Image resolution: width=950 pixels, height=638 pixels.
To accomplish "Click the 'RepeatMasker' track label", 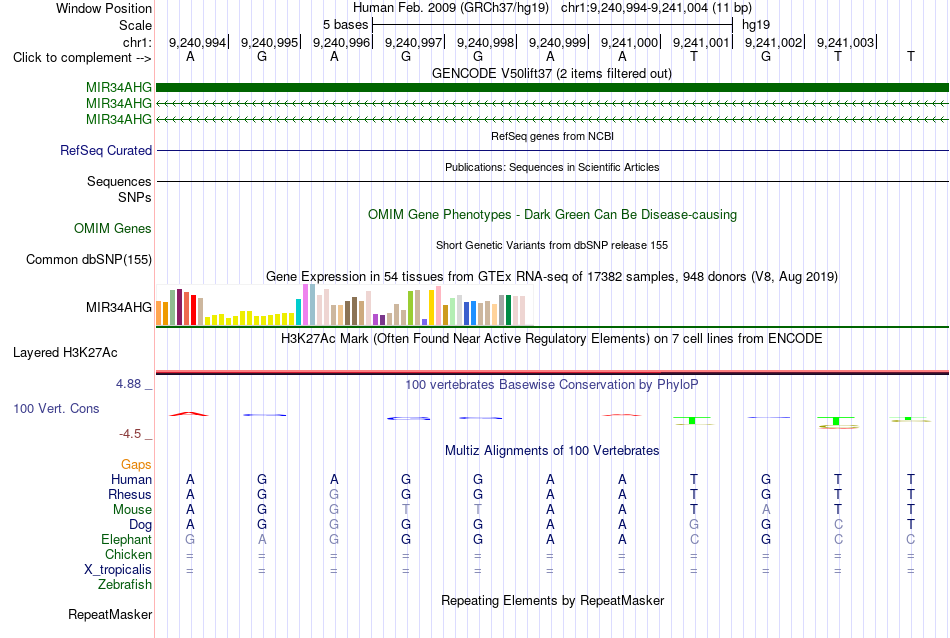I will pos(110,615).
